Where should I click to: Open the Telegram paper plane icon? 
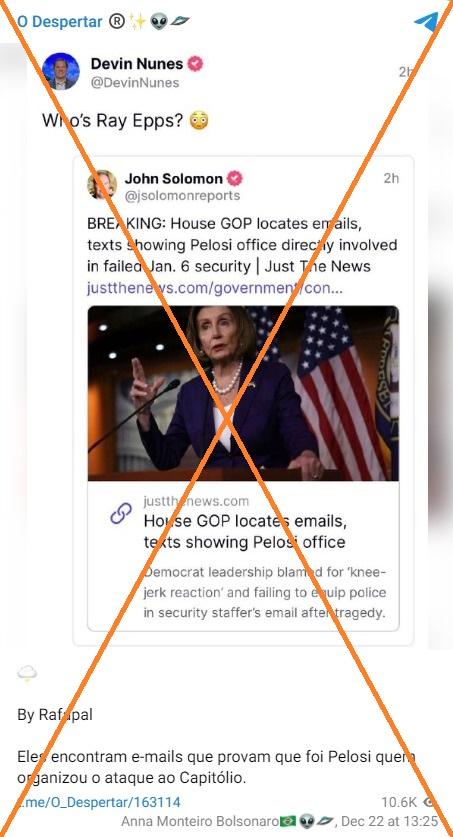(x=426, y=22)
